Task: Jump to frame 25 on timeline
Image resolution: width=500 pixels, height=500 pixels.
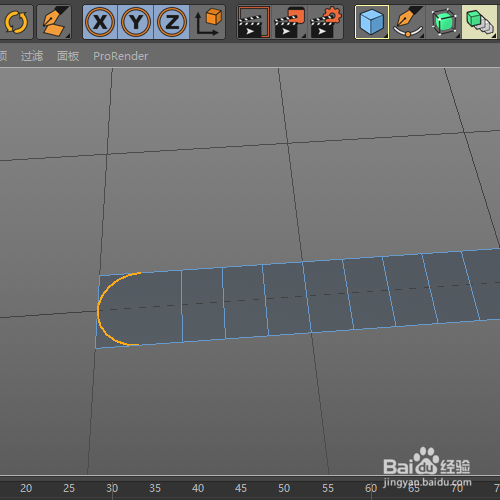Action: tap(69, 488)
